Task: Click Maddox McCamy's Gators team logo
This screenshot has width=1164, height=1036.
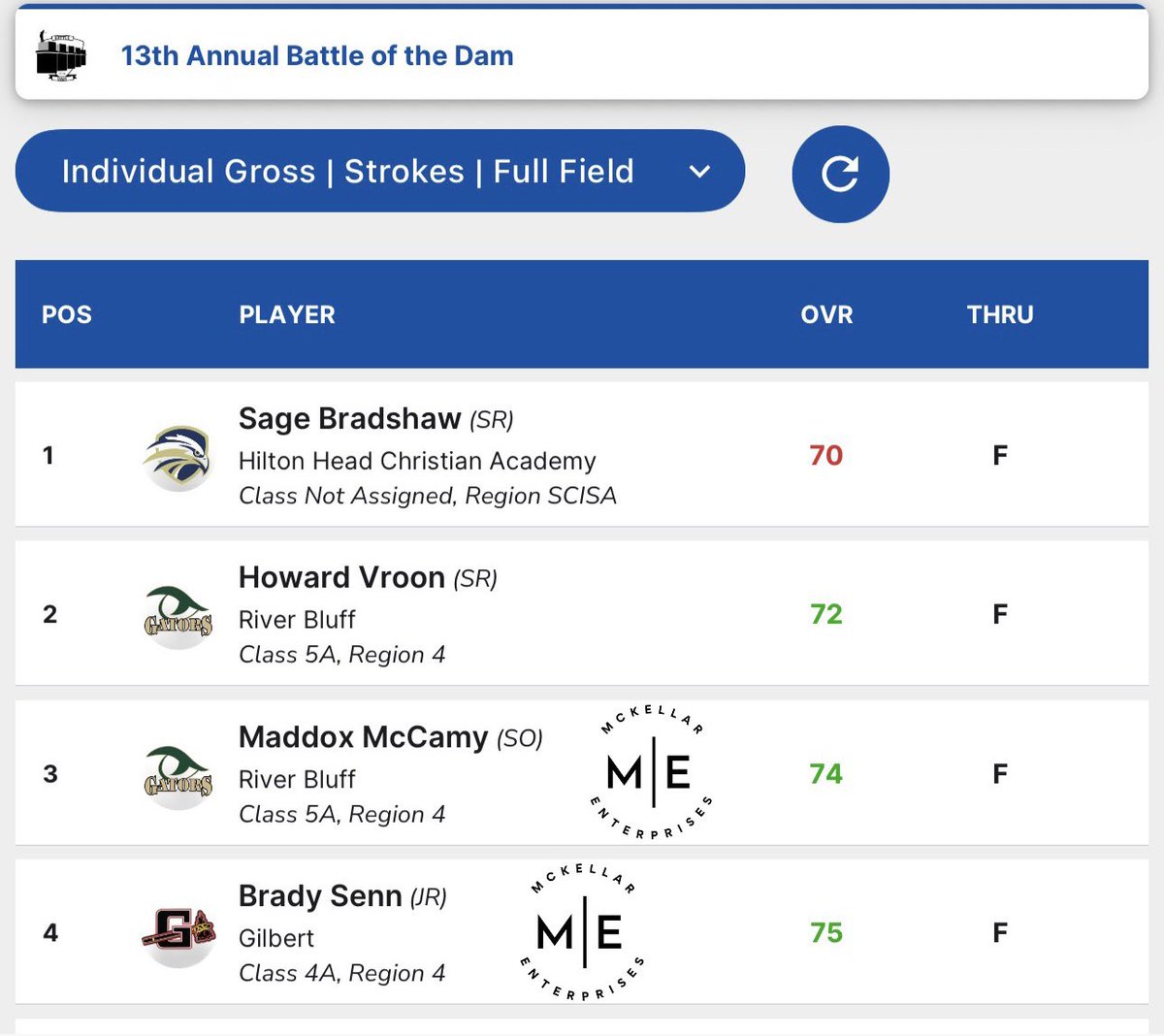Action: pos(178,775)
